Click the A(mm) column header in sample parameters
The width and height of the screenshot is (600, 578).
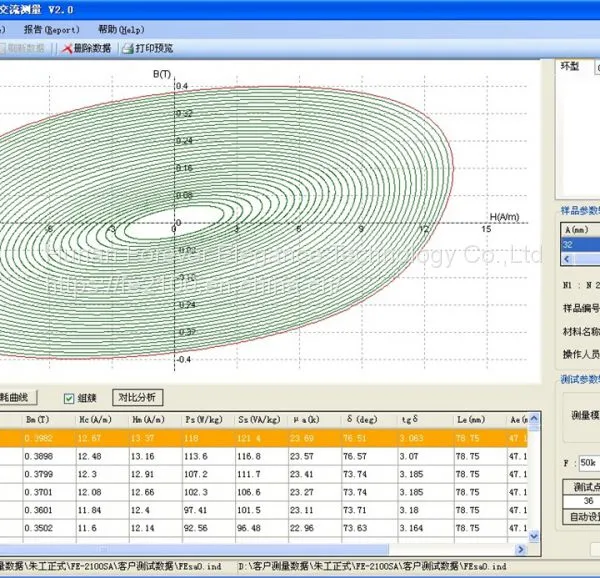[580, 230]
